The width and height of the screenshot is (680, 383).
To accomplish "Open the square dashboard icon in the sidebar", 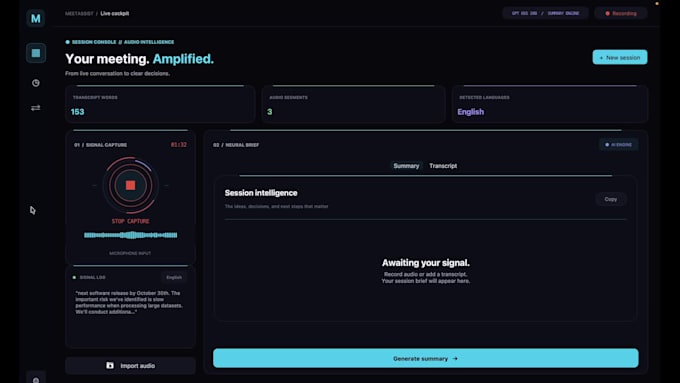I will tap(36, 53).
